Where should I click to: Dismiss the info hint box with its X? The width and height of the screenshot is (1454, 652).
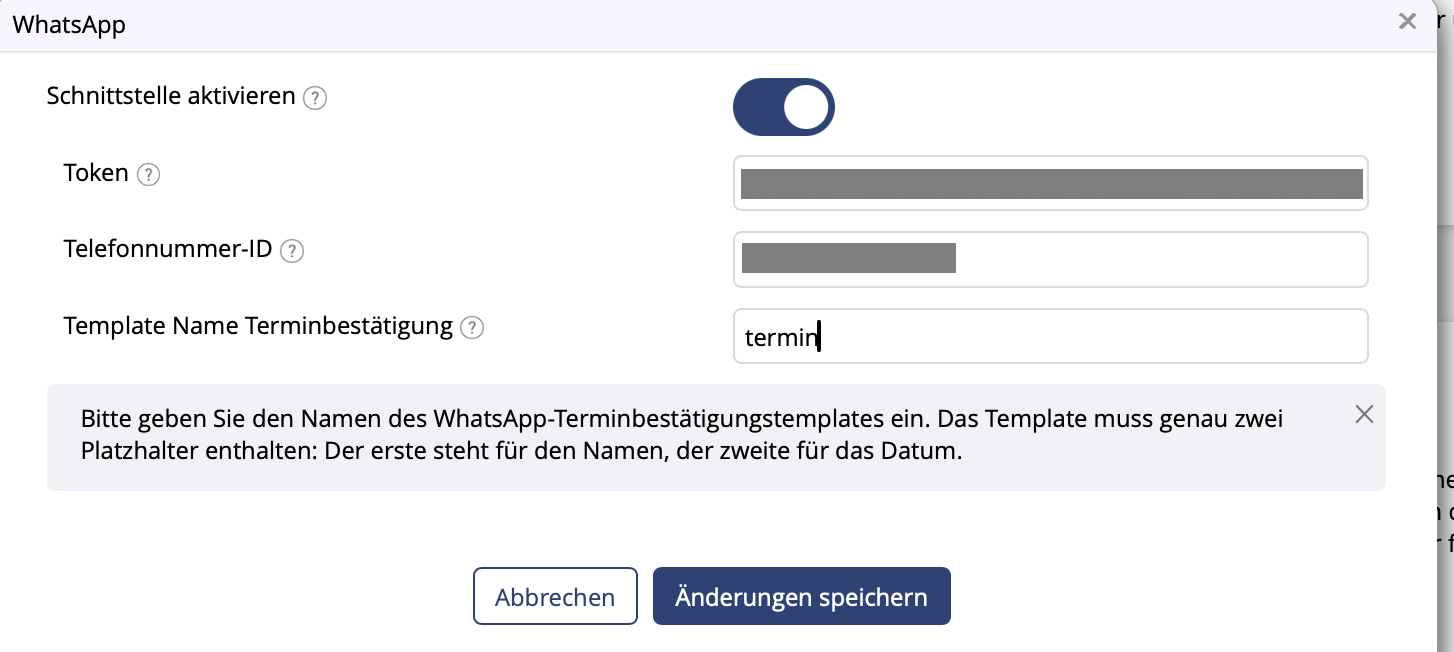click(x=1364, y=414)
